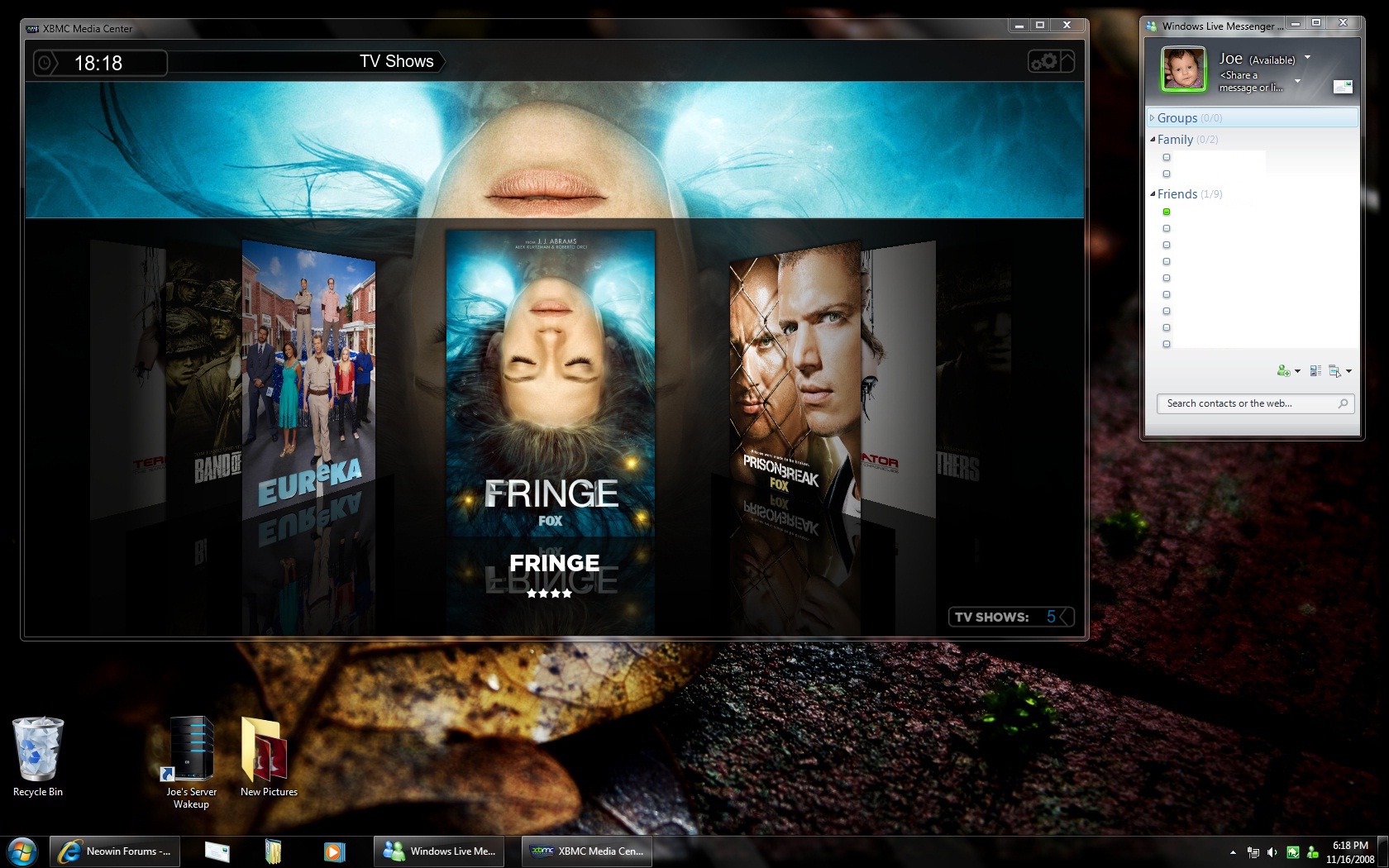Select the New Pictures desktop folder
Image resolution: width=1389 pixels, height=868 pixels.
269,757
